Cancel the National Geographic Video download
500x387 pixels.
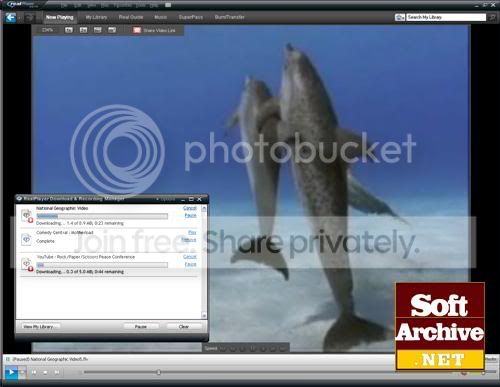[x=190, y=208]
